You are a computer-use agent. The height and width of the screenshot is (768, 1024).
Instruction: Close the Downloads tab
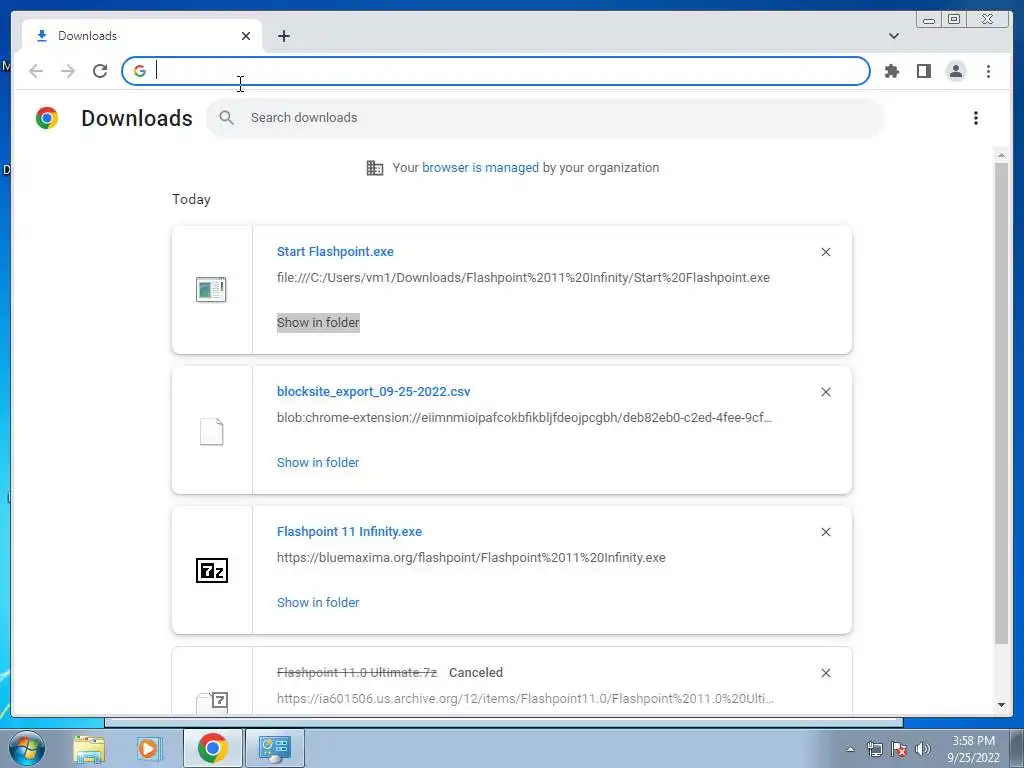point(246,36)
